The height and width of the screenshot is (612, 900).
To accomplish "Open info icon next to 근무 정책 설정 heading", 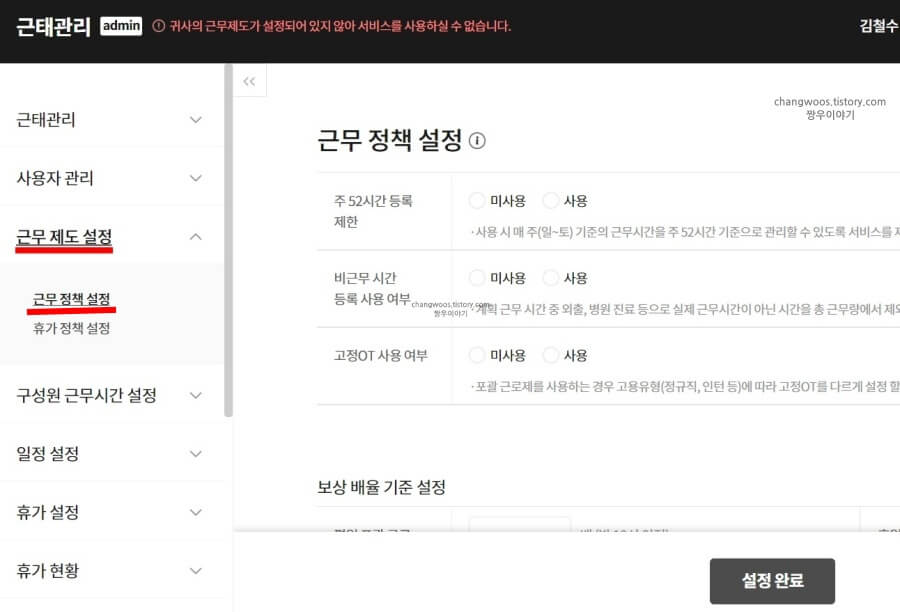I will (x=477, y=141).
